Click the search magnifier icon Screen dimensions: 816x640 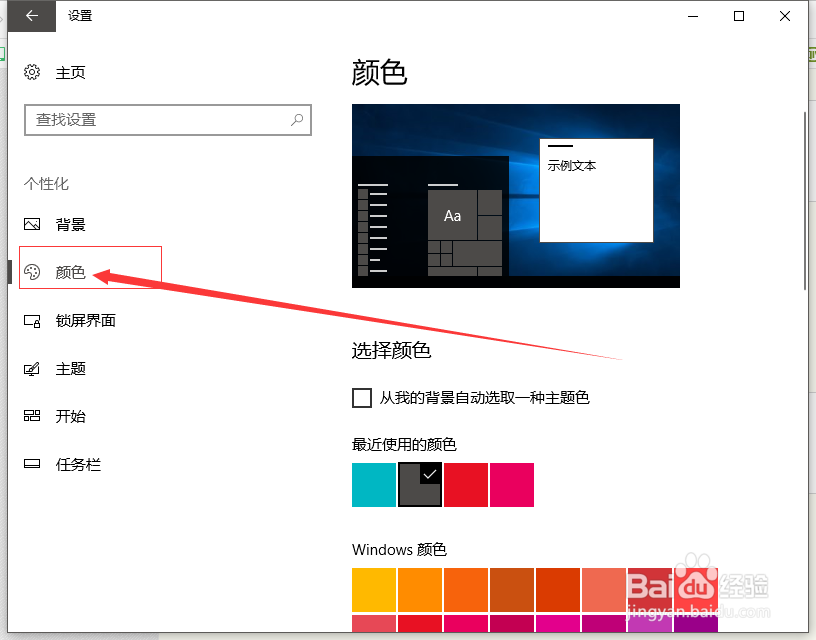[x=297, y=119]
